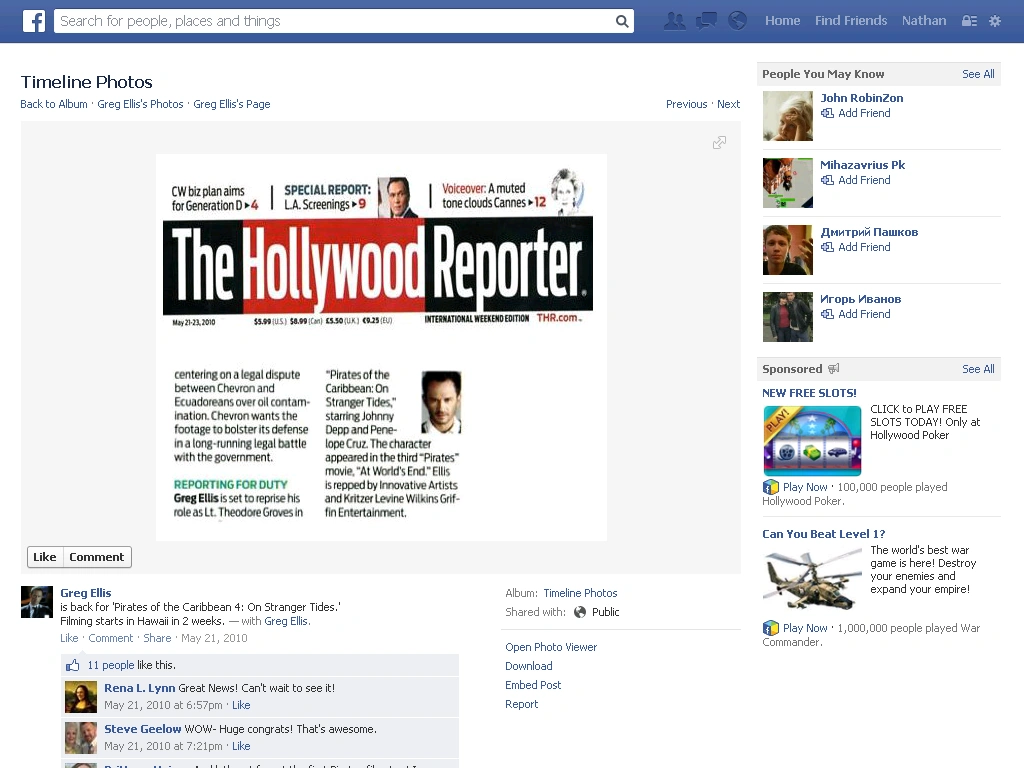The width and height of the screenshot is (1024, 768).
Task: Go to Previous photo
Action: tap(686, 104)
